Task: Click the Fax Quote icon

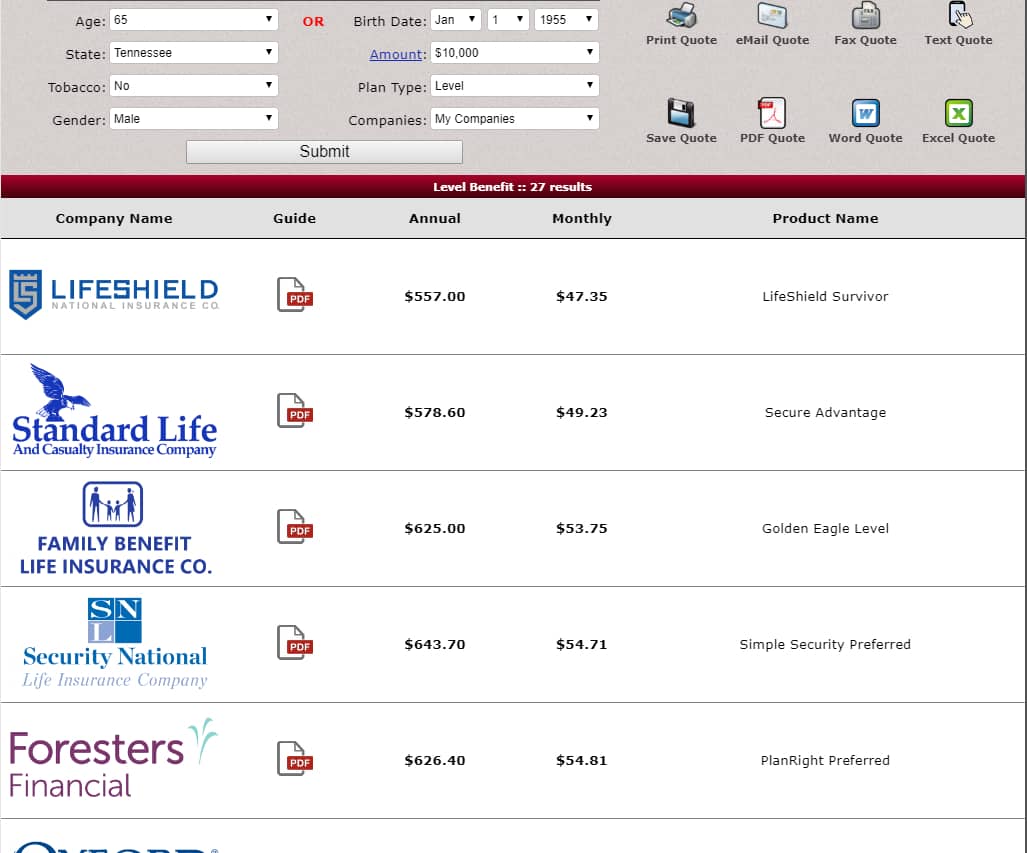Action: click(x=865, y=14)
